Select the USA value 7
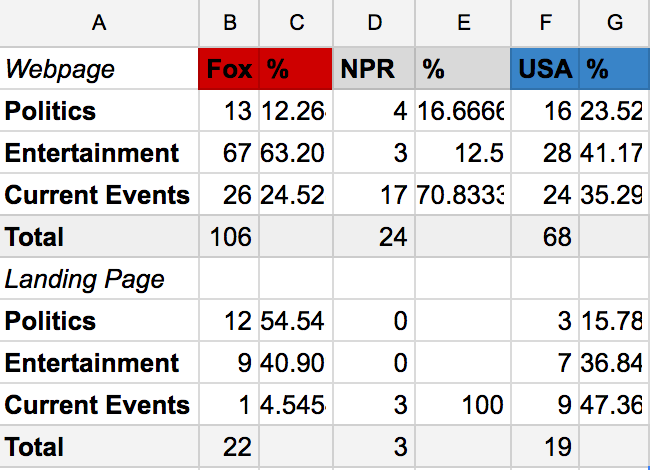Screen dimensions: 650x470 [545, 363]
